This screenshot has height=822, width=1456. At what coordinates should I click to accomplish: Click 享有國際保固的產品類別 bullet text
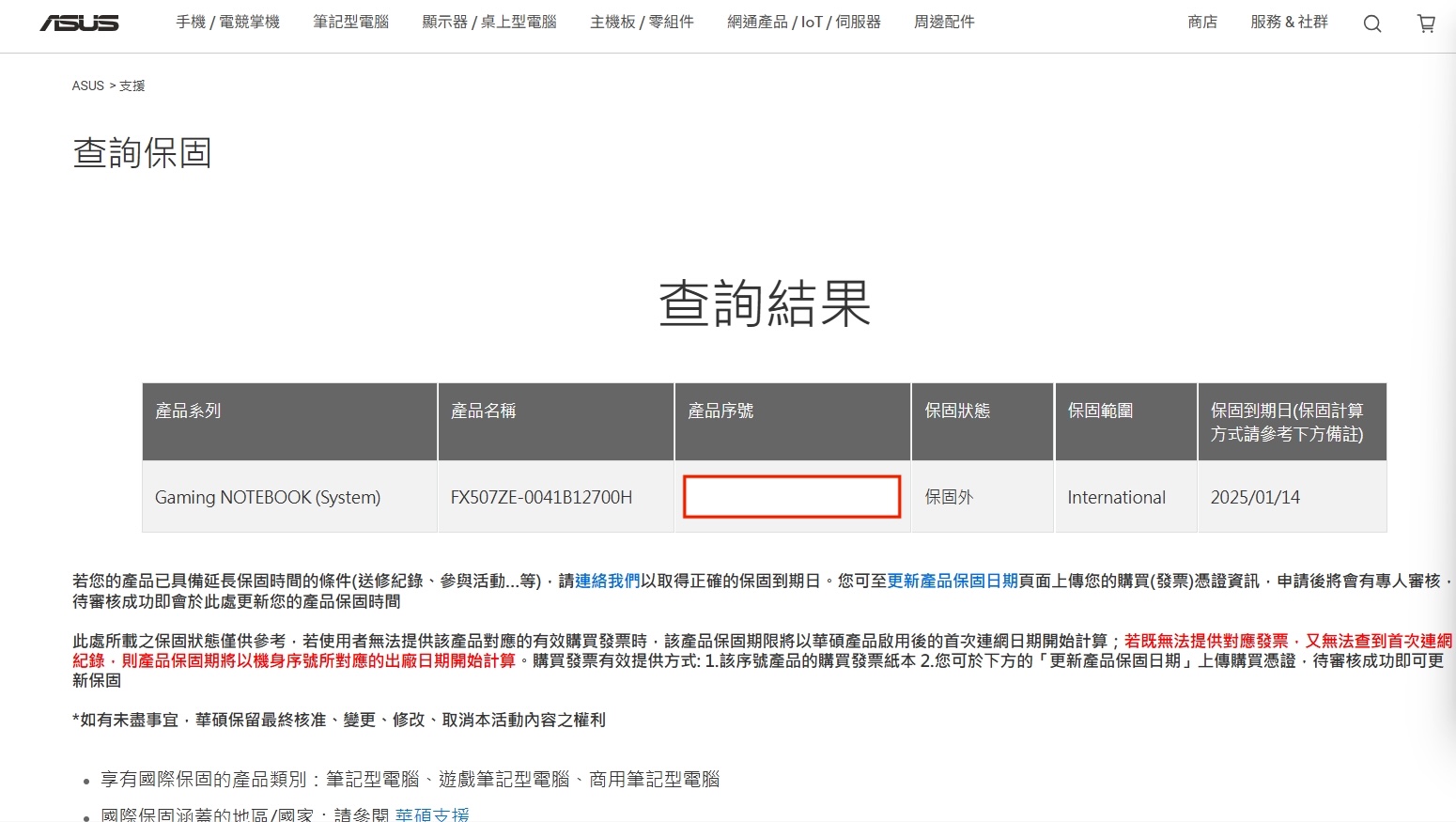point(410,780)
